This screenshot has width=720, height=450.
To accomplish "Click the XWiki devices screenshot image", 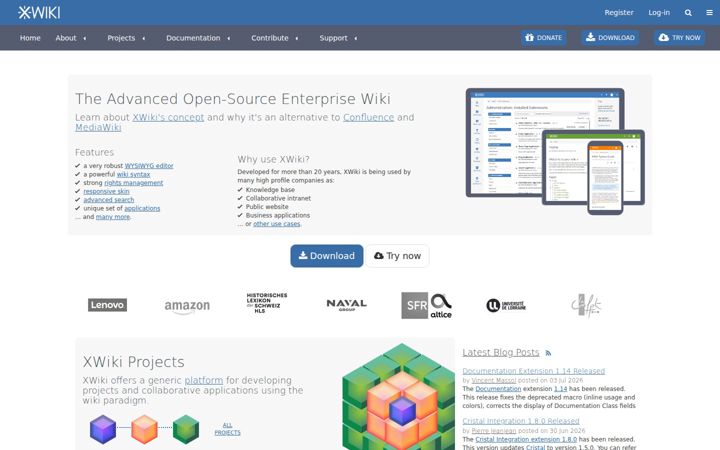I will 555,152.
